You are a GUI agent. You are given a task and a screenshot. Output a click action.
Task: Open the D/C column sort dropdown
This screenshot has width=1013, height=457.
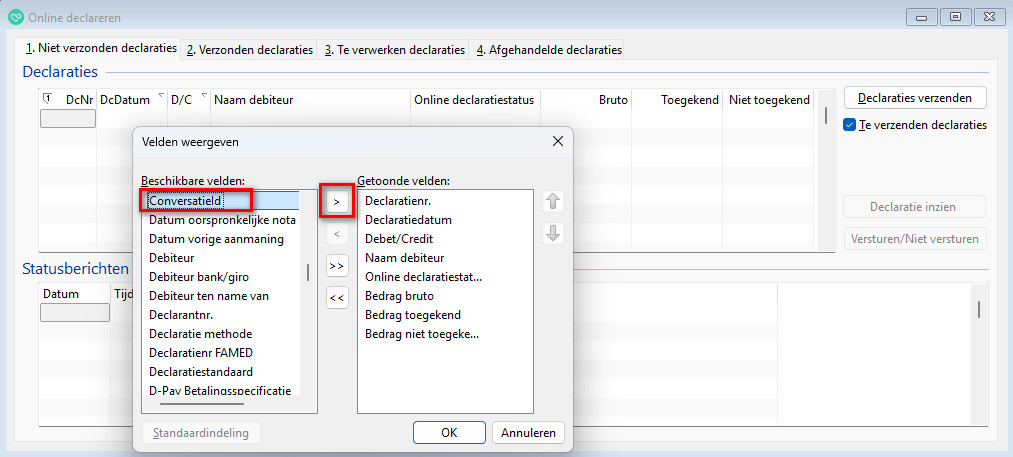point(204,97)
